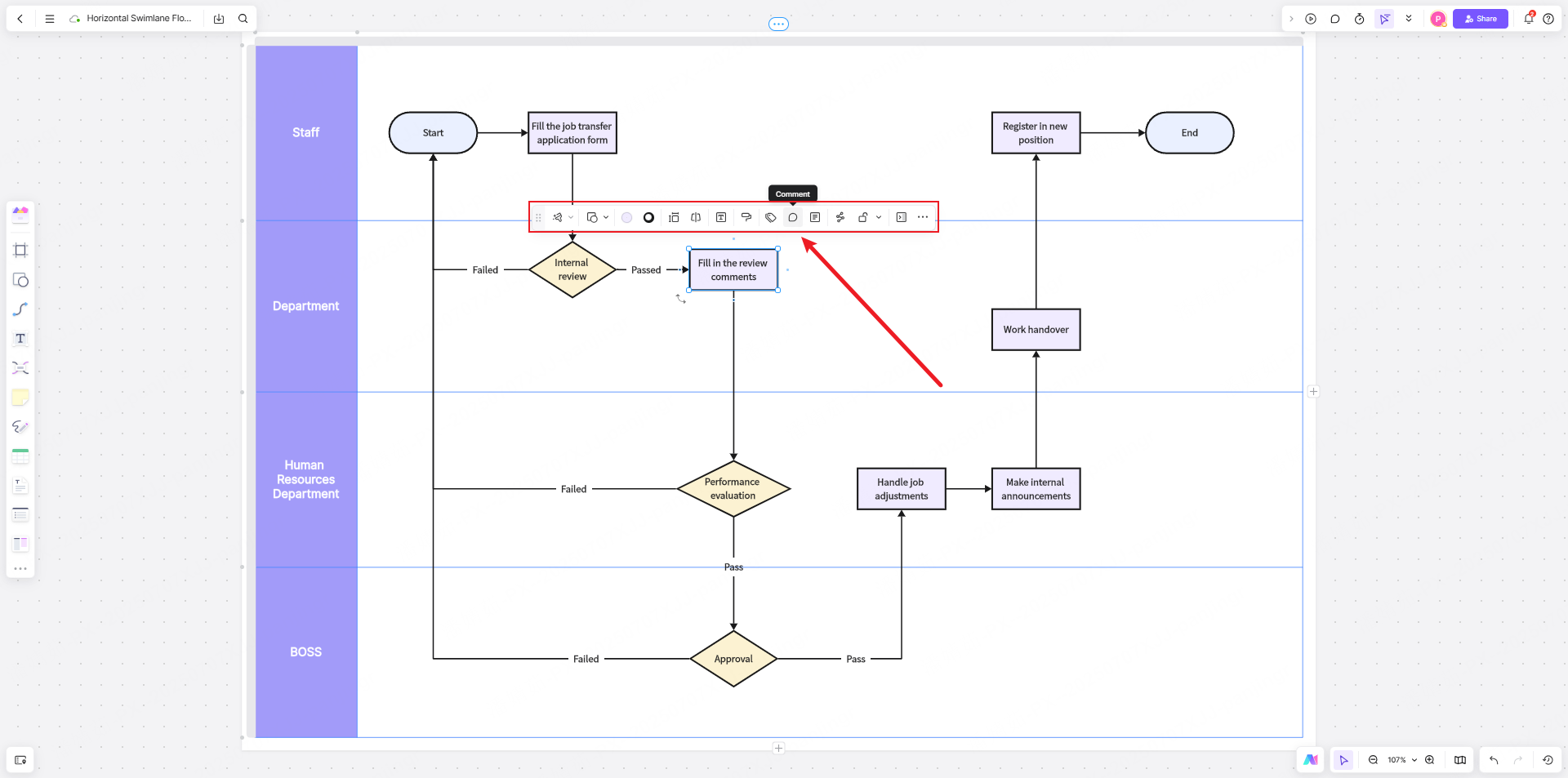1568x778 pixels.
Task: Open the hamburger main menu
Action: [x=50, y=18]
